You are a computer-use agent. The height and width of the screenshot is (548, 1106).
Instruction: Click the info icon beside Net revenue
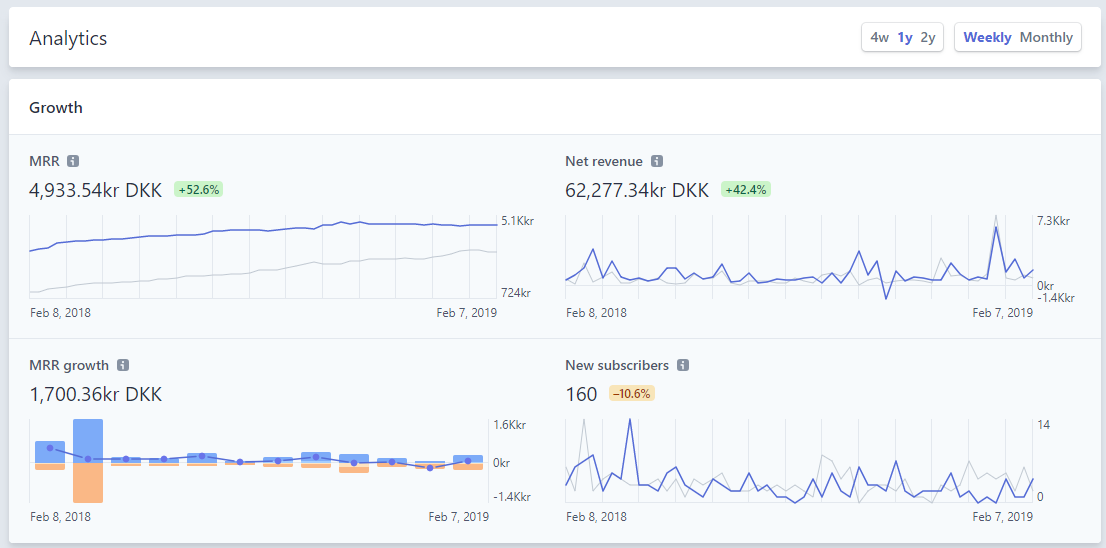coord(657,161)
